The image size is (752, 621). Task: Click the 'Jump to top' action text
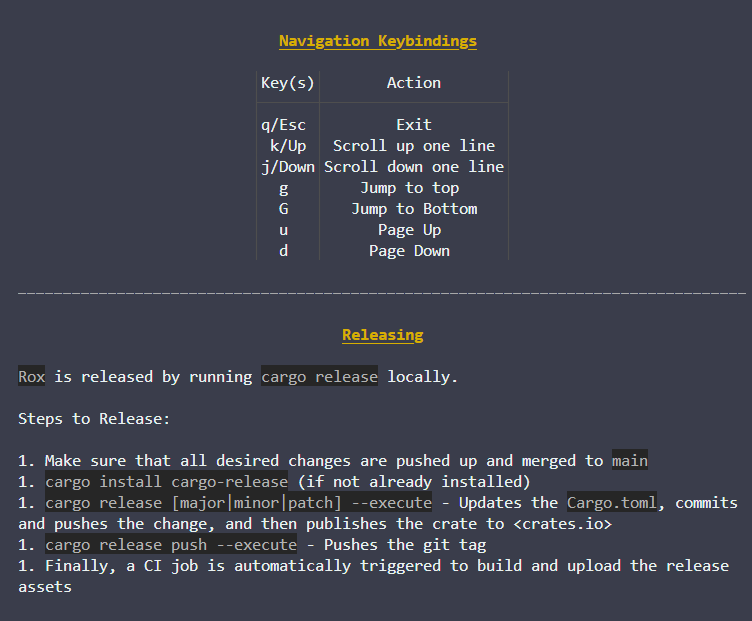point(409,188)
